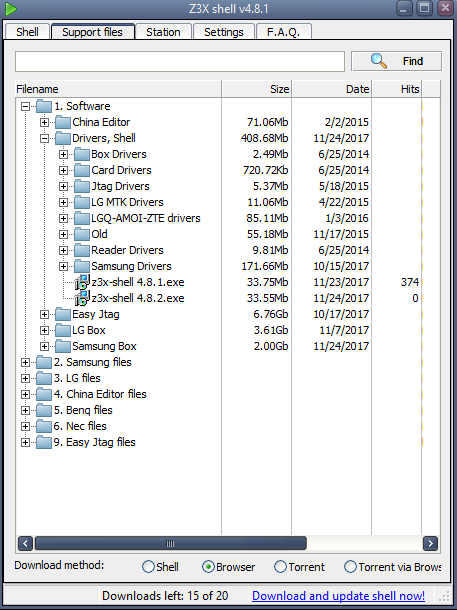The image size is (457, 610).
Task: Click the scrollbar right arrow
Action: (430, 543)
